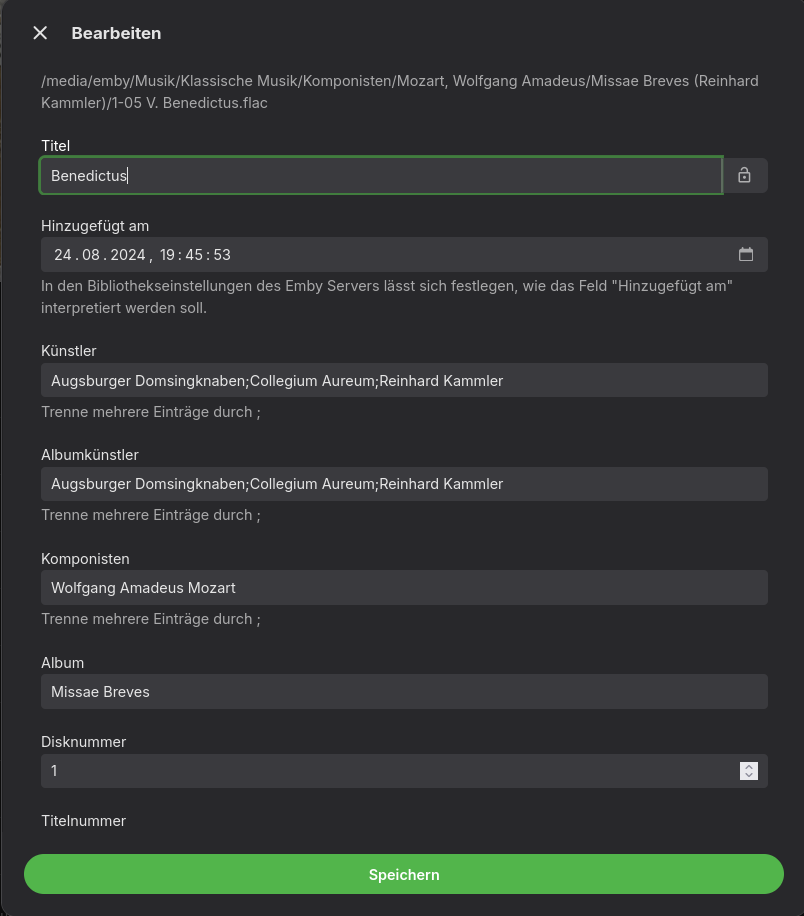Select the month value 08 in date
Screen dimensions: 804x916
click(x=91, y=255)
